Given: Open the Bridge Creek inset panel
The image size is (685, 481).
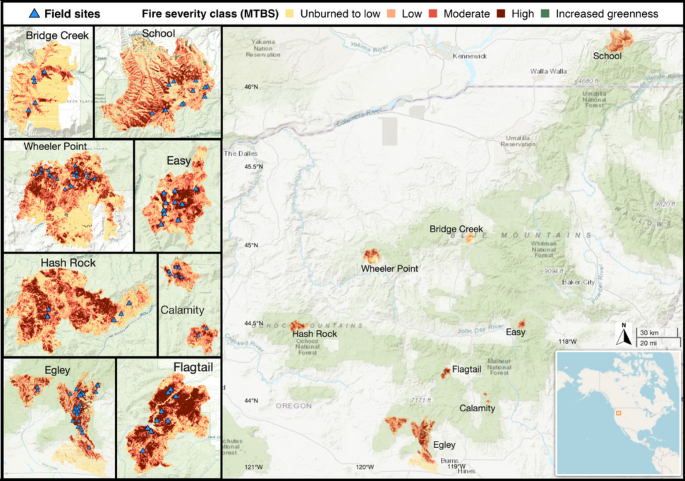Looking at the screenshot, I should point(47,82).
